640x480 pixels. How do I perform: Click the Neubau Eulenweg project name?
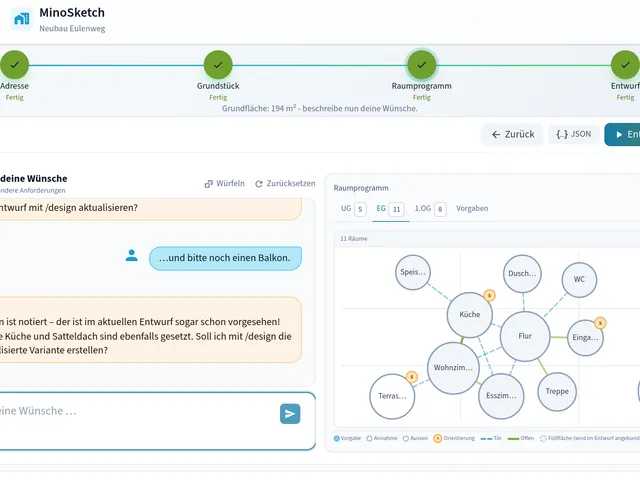[72, 29]
